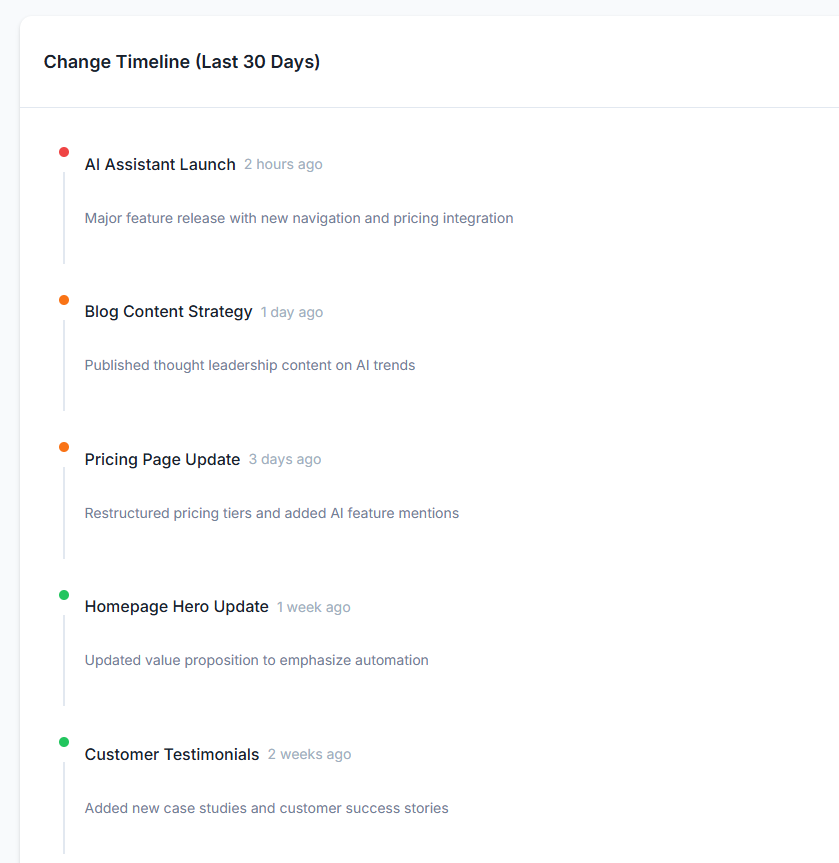Image resolution: width=839 pixels, height=863 pixels.
Task: Click the thought leadership content description
Action: pos(250,365)
